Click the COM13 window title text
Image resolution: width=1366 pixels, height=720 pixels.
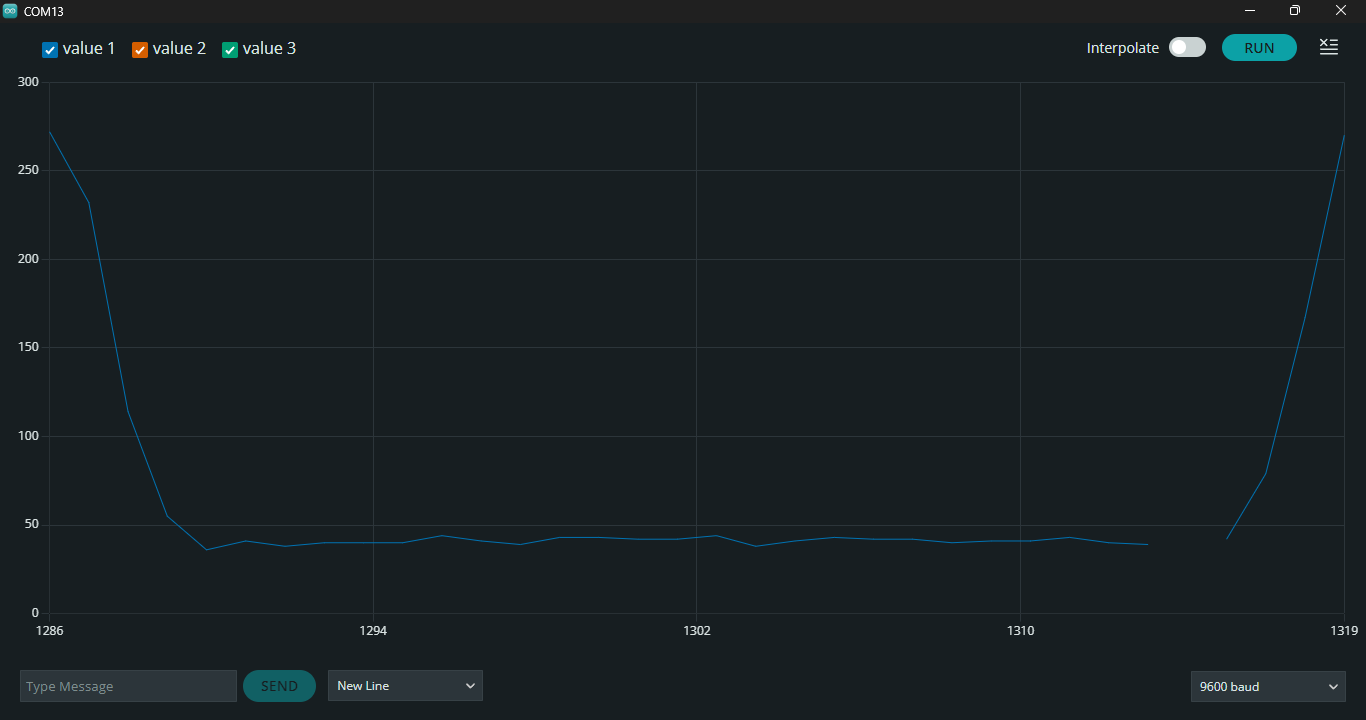click(x=44, y=11)
